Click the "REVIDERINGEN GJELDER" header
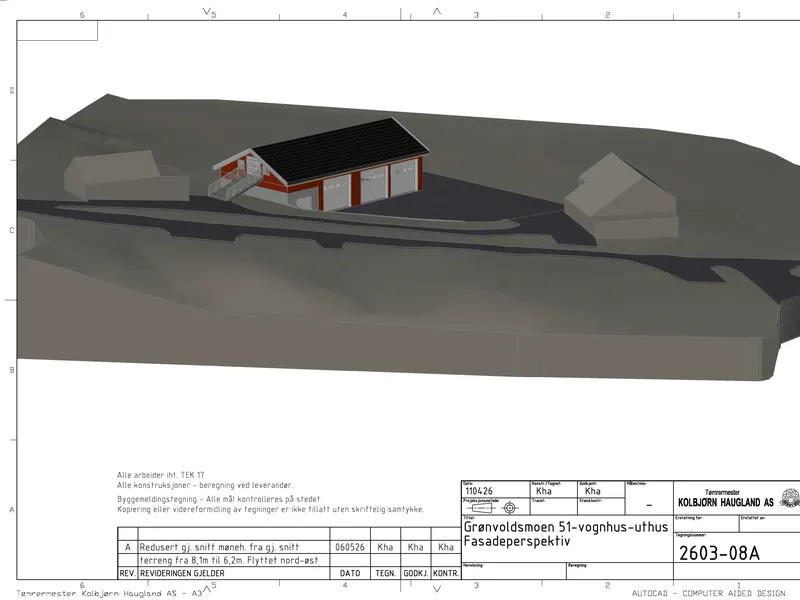 point(182,573)
